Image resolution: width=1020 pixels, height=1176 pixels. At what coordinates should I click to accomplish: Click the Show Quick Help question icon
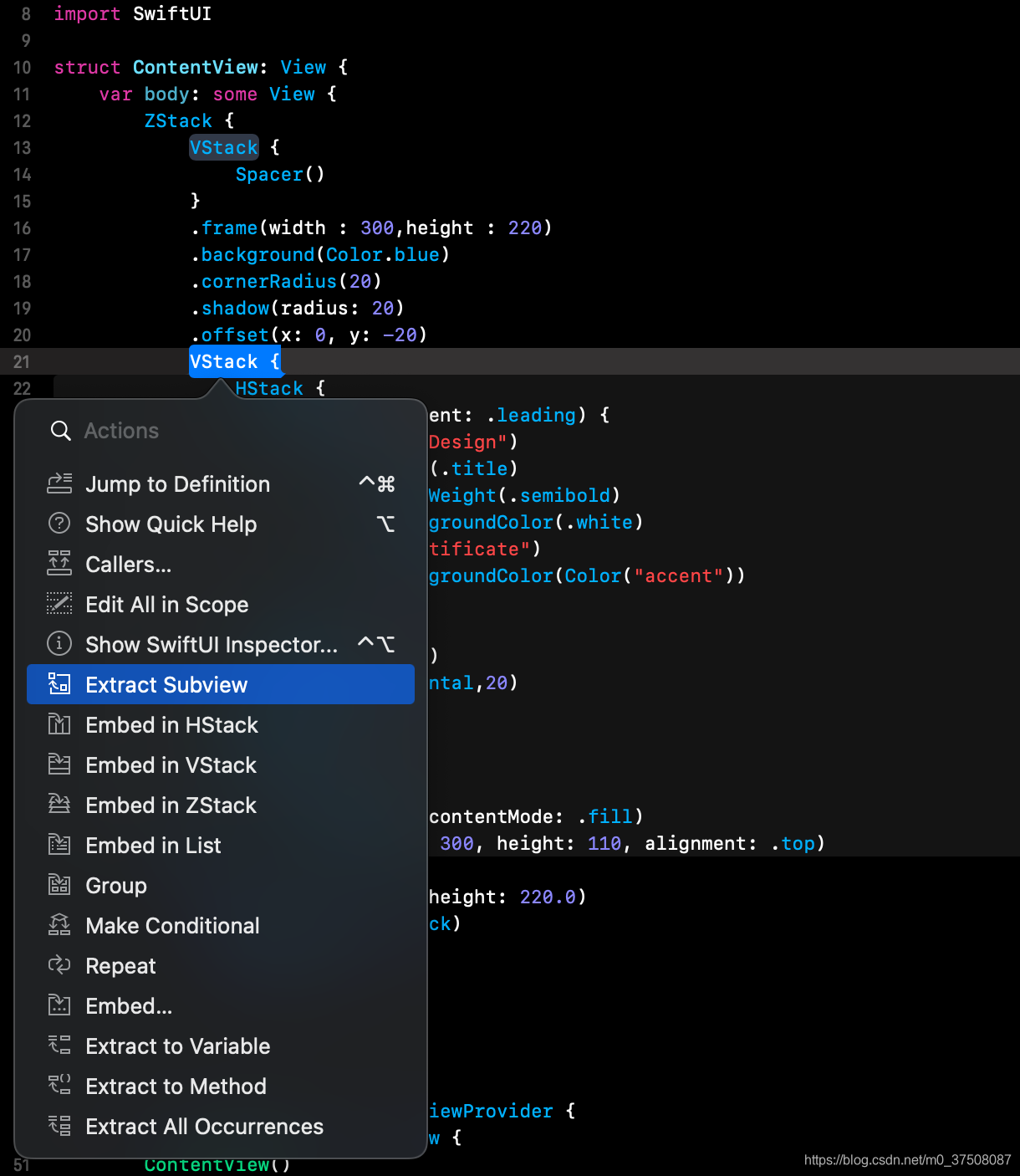[x=59, y=524]
